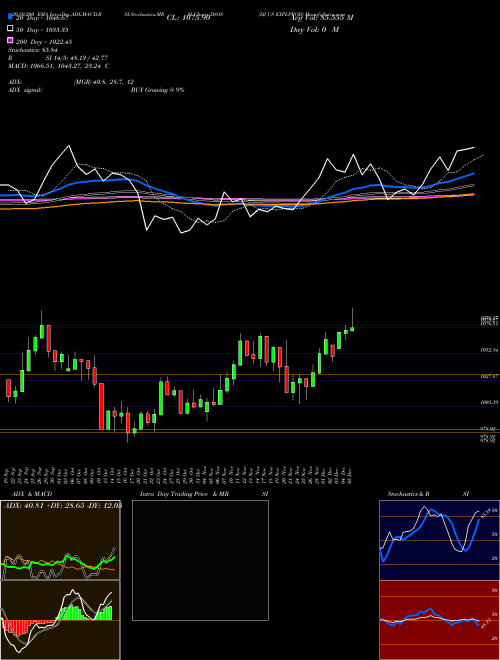The height and width of the screenshot is (660, 500).
Task: Click the tall red candle at the October low
Action: pyautogui.click(x=101, y=406)
